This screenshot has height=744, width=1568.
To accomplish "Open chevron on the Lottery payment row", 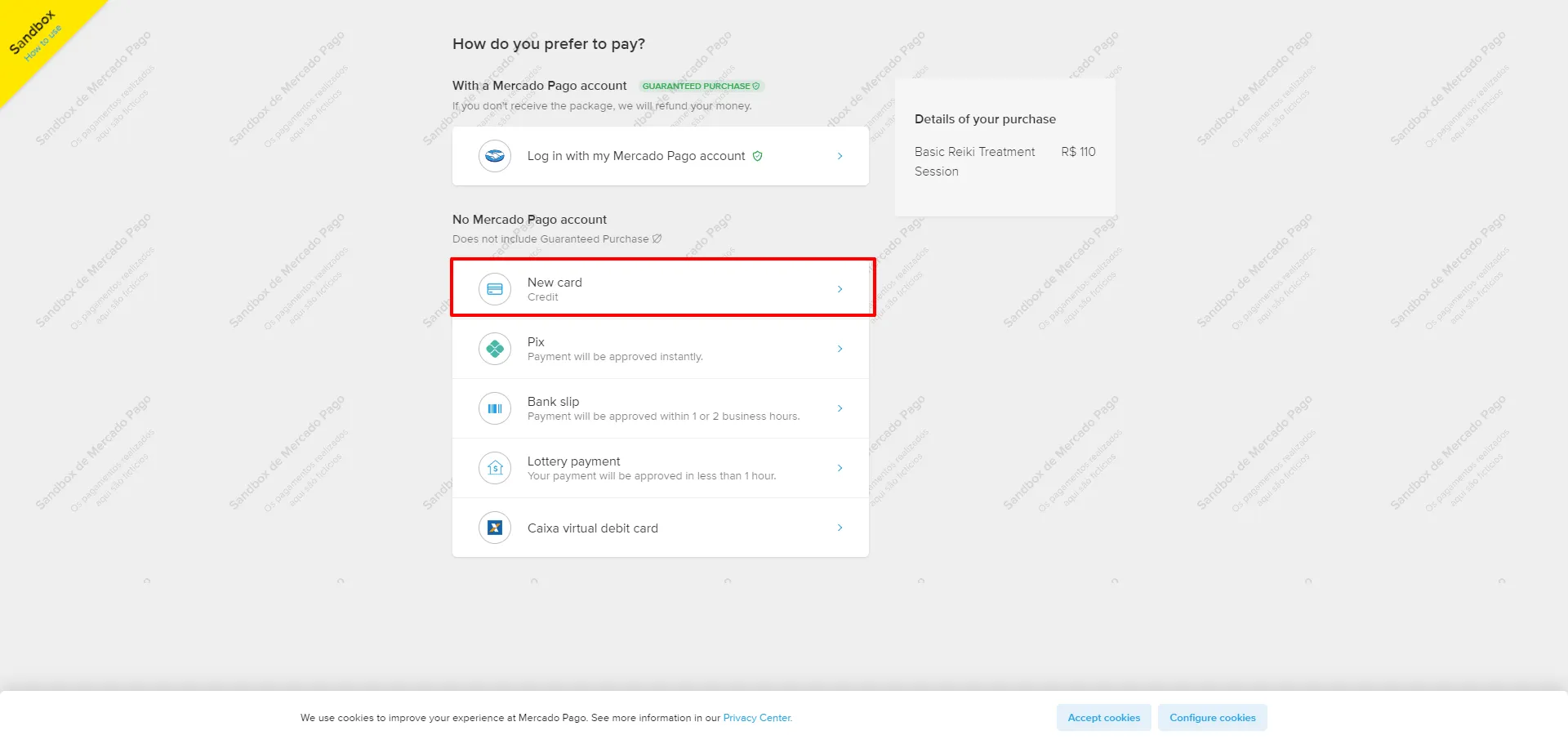I will pyautogui.click(x=840, y=468).
